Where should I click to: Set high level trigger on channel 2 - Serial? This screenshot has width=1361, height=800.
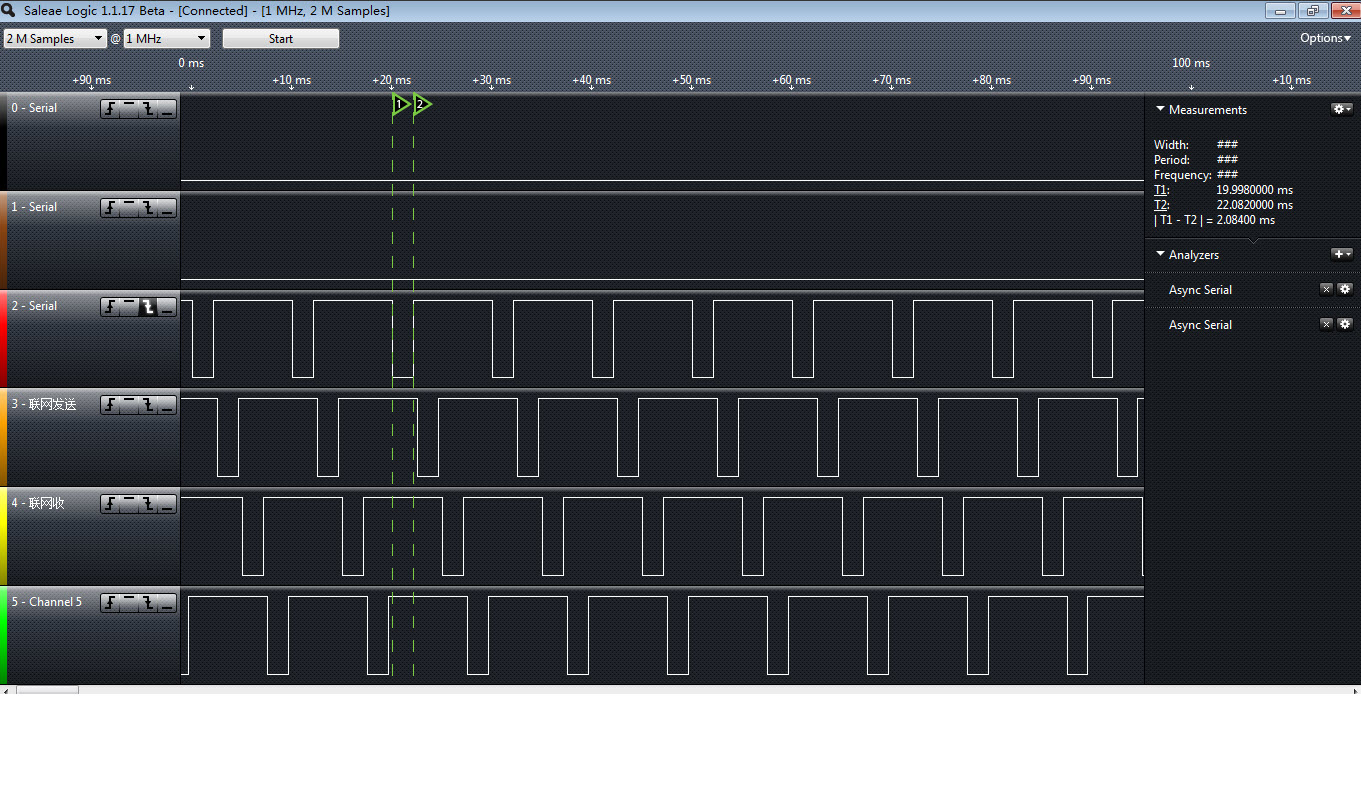coord(128,307)
